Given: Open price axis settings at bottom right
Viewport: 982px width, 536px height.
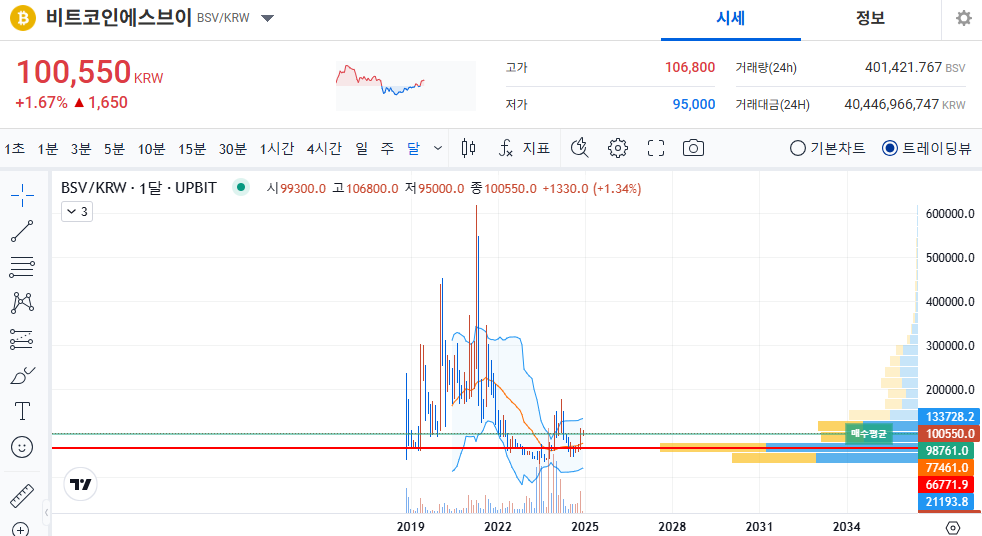Looking at the screenshot, I should [953, 527].
